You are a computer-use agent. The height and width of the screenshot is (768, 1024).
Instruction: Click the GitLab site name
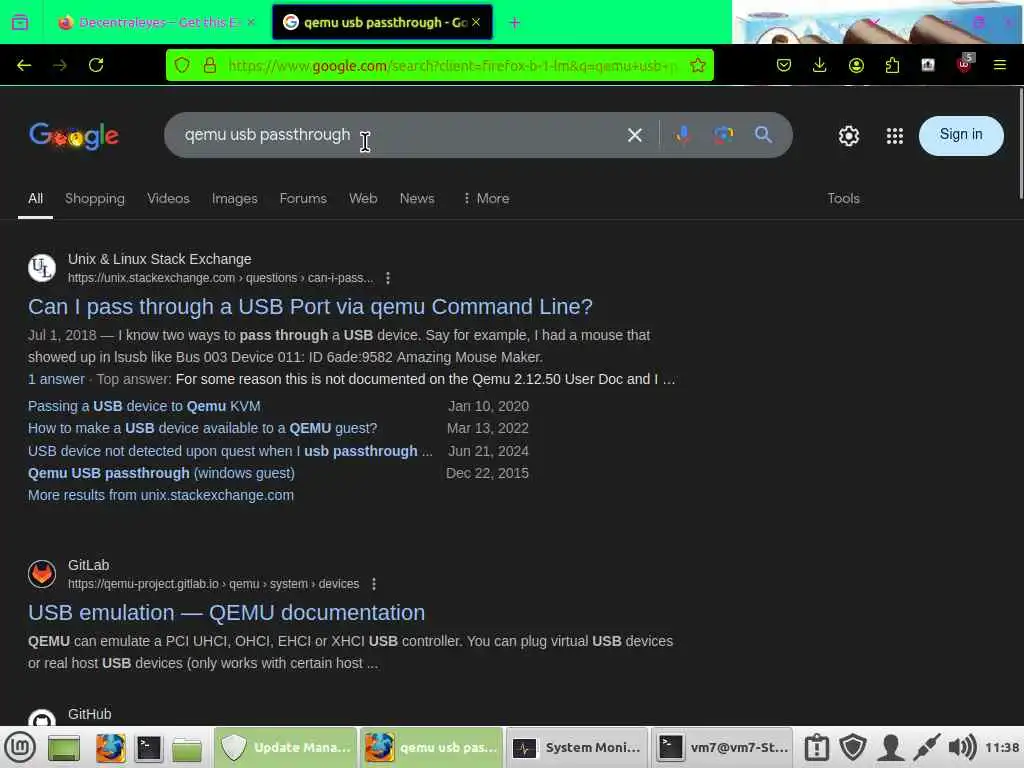click(x=89, y=566)
